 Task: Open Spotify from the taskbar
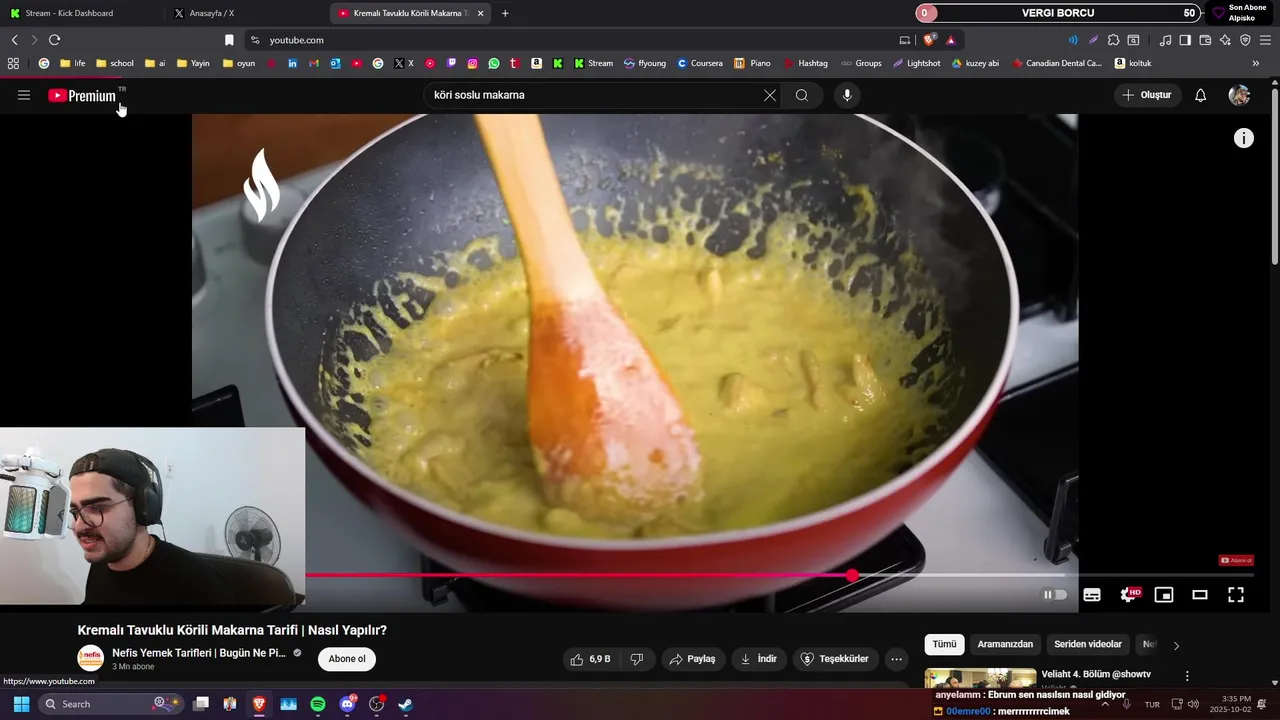coord(318,704)
